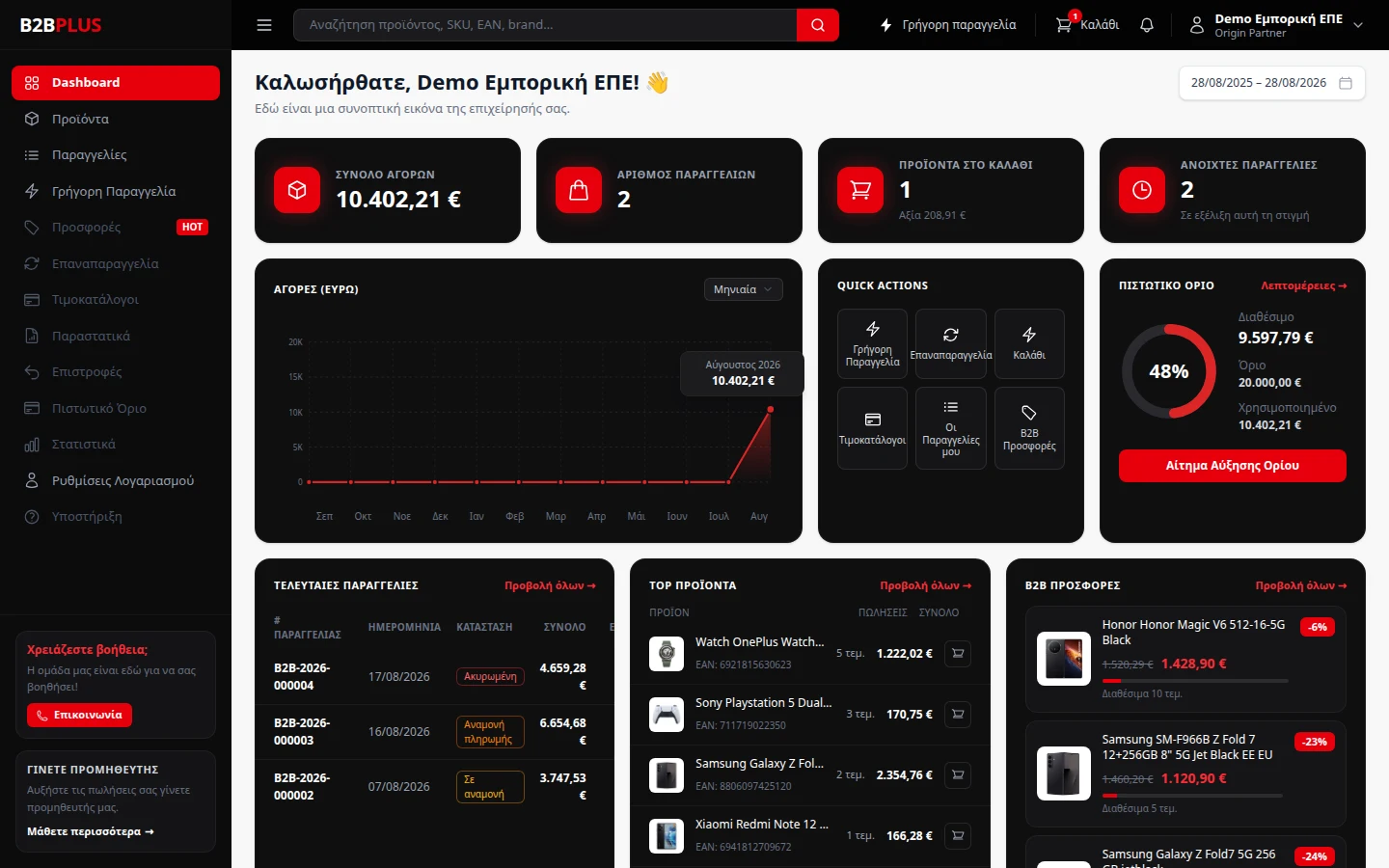Screen dimensions: 1389x868
Task: View all in B2B Προσφορές
Action: [1301, 585]
